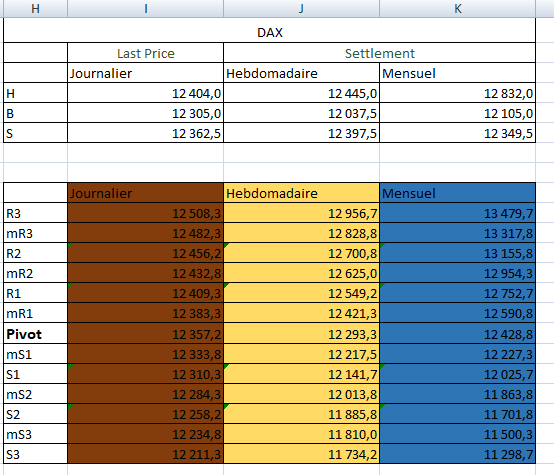Select monthly mR1 value 12 590,8
Screen dimensions: 554x475
458,313
